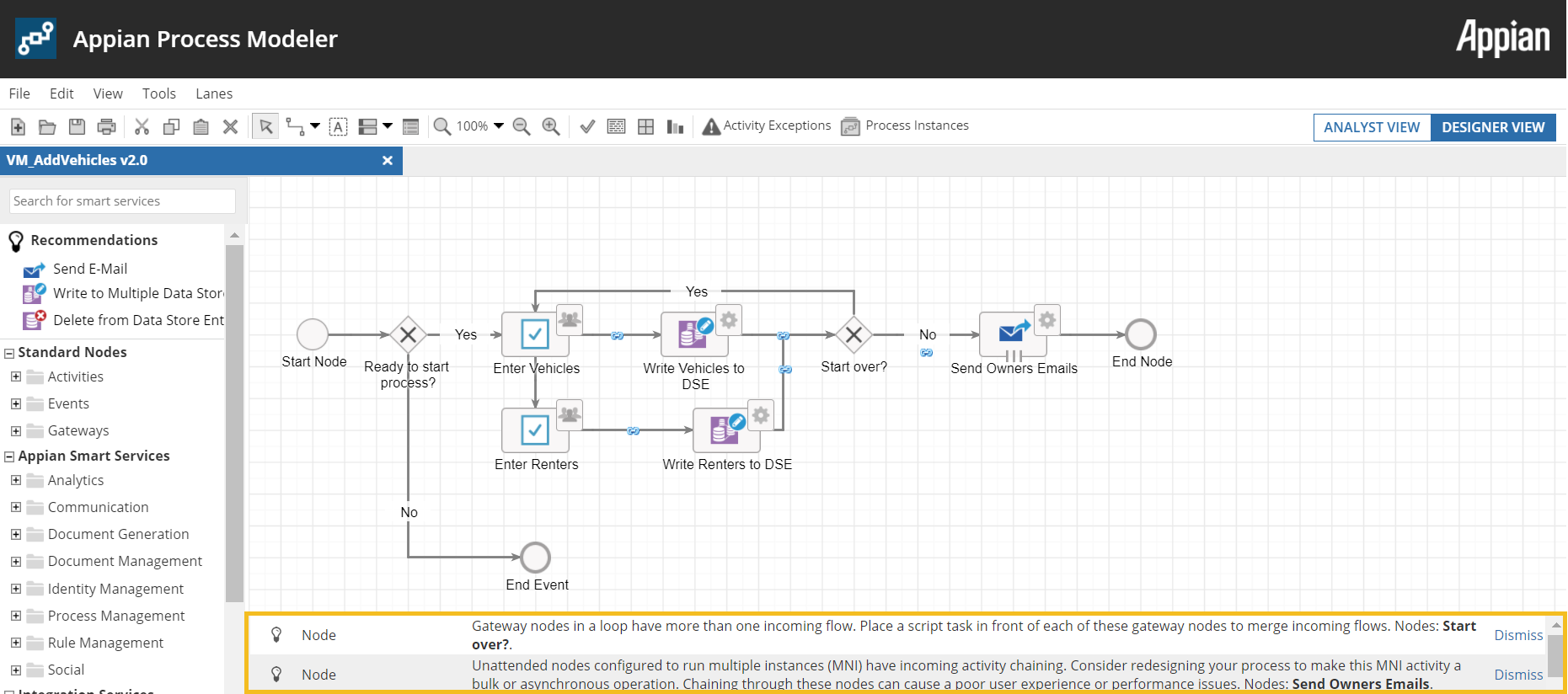Image resolution: width=1568 pixels, height=694 pixels.
Task: Click the bar chart alignment icon
Action: click(x=675, y=126)
